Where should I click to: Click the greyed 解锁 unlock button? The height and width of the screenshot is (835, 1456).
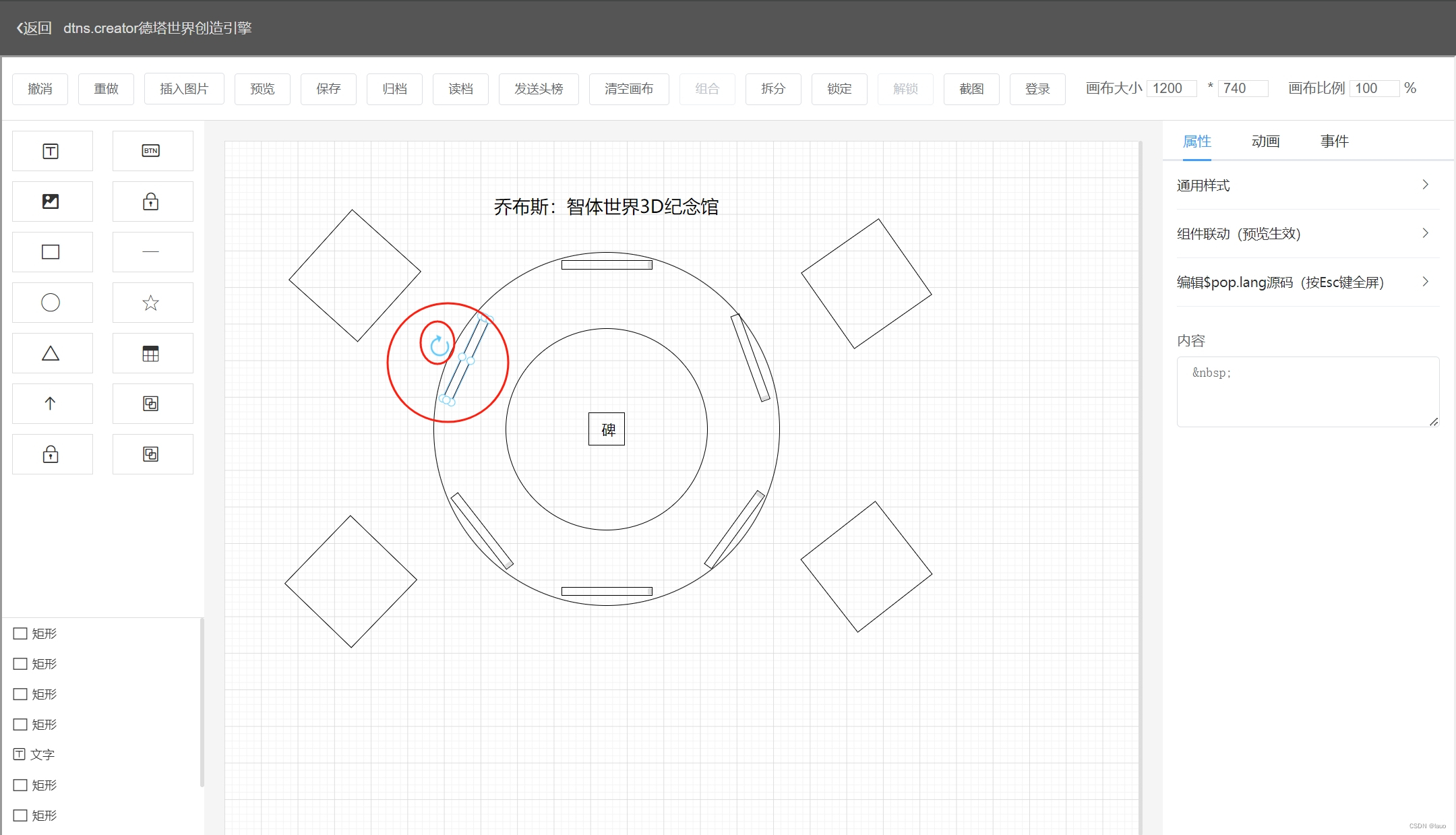[905, 89]
